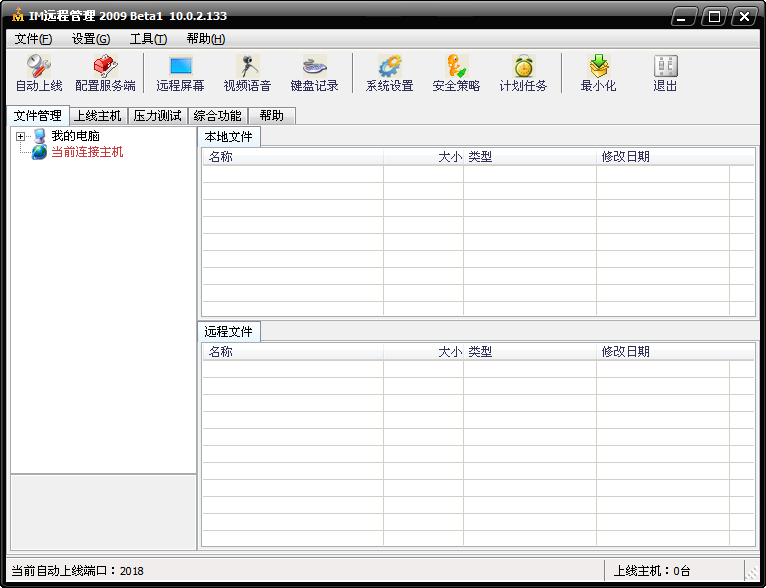Open 配置服务端 from the toolbar
Image resolution: width=766 pixels, height=588 pixels.
[x=105, y=73]
